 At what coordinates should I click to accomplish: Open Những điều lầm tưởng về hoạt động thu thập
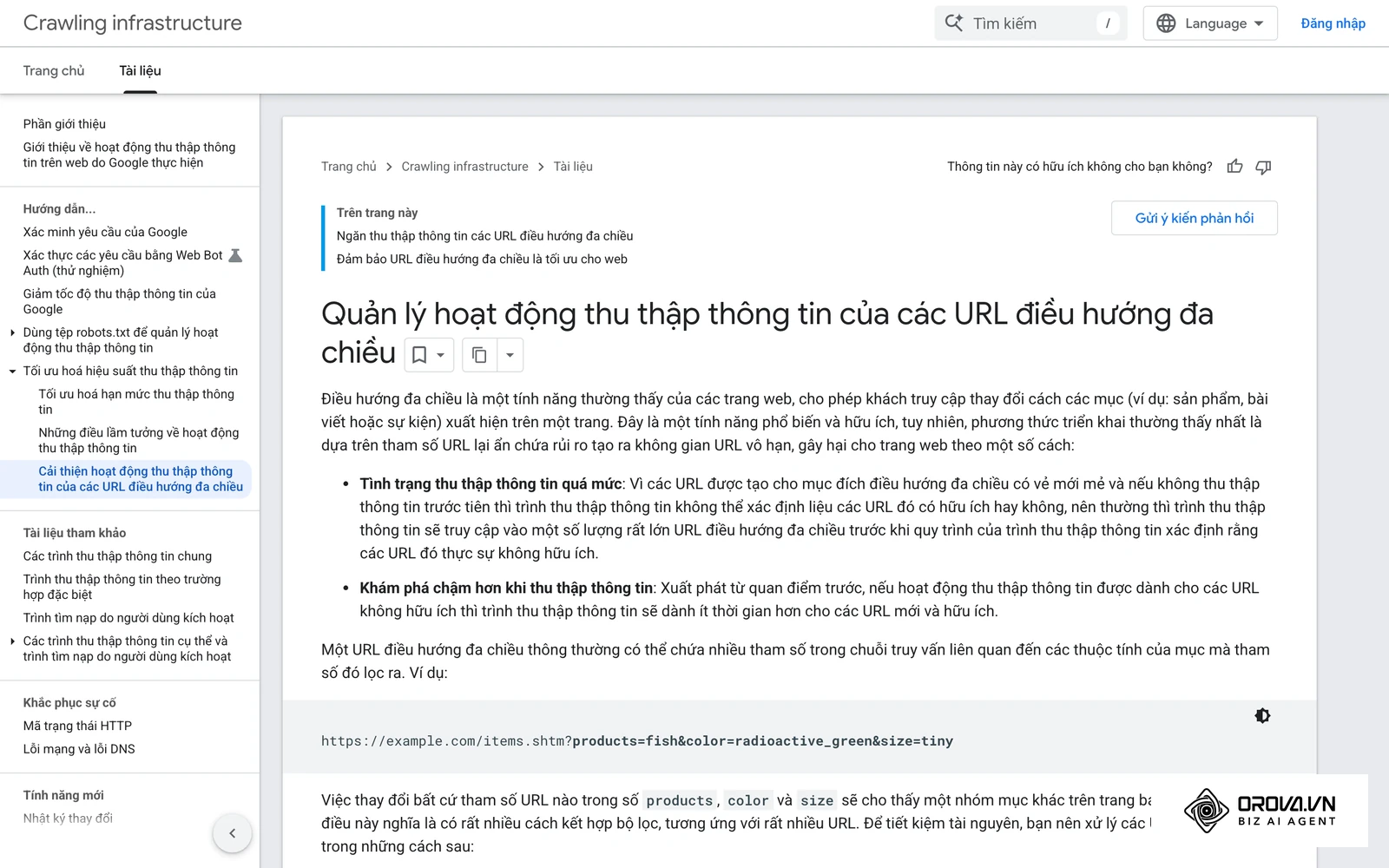[x=139, y=440]
